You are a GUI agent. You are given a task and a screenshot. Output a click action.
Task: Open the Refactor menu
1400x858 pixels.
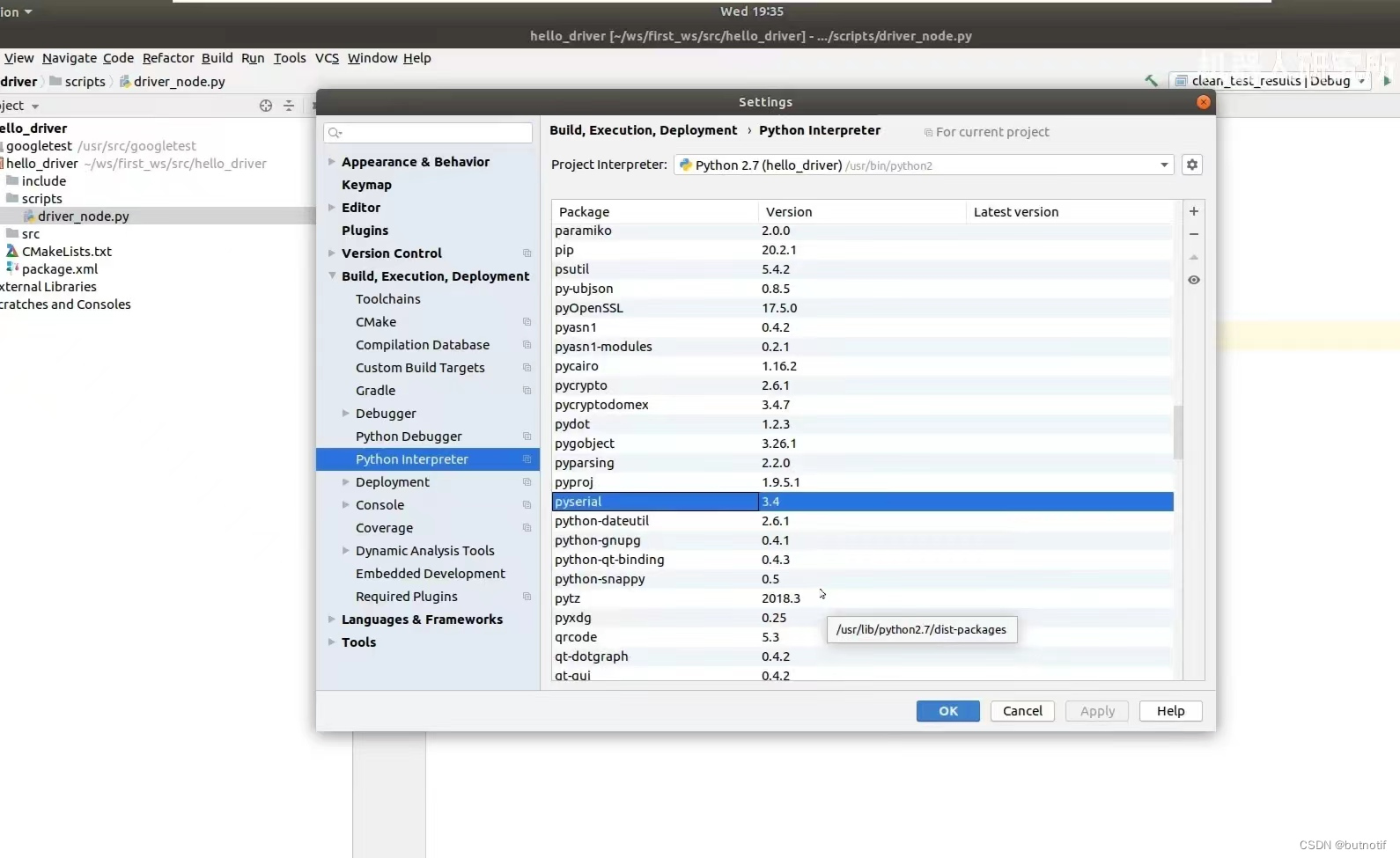(168, 58)
